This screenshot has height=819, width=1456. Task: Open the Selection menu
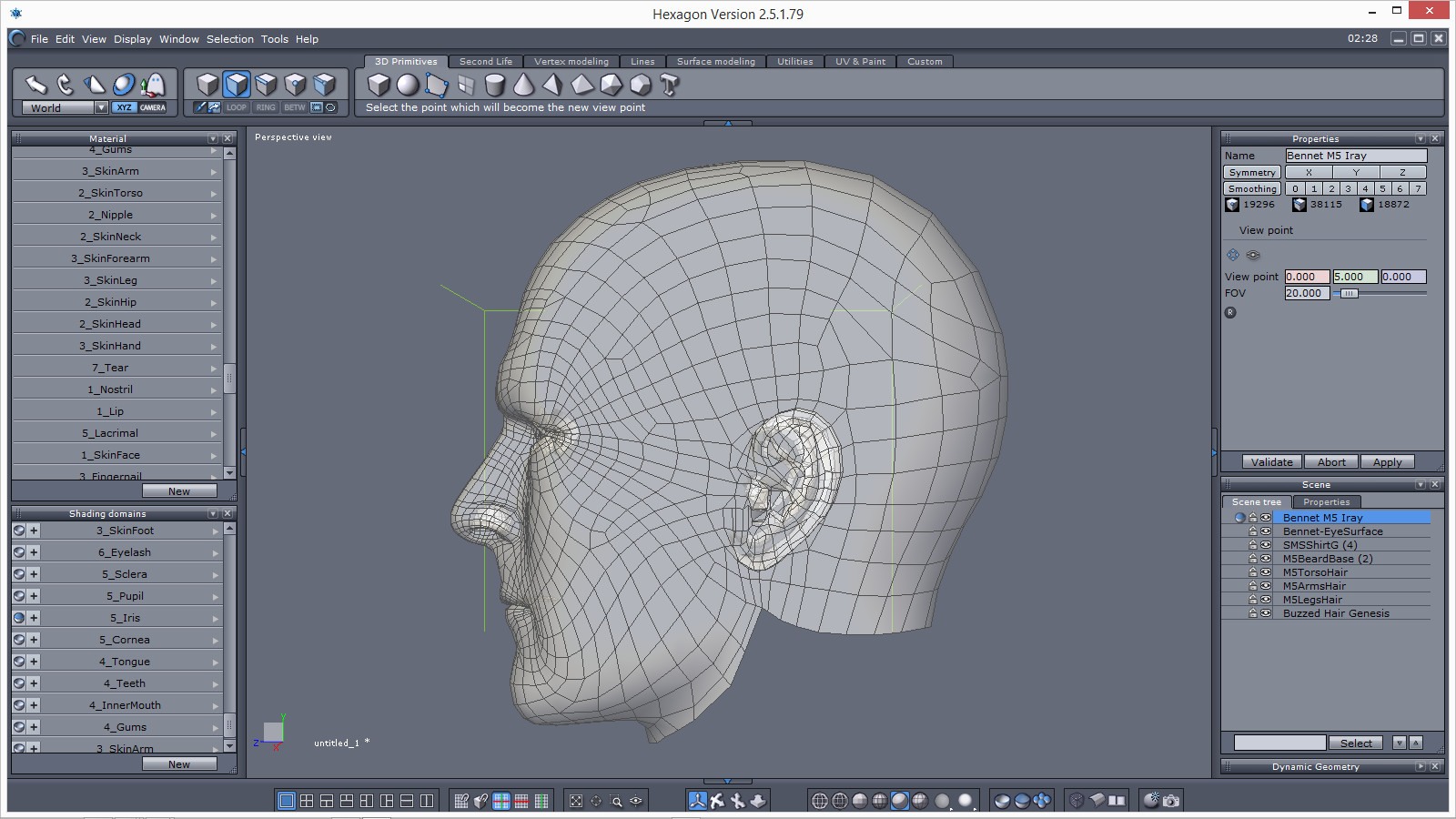(x=230, y=39)
